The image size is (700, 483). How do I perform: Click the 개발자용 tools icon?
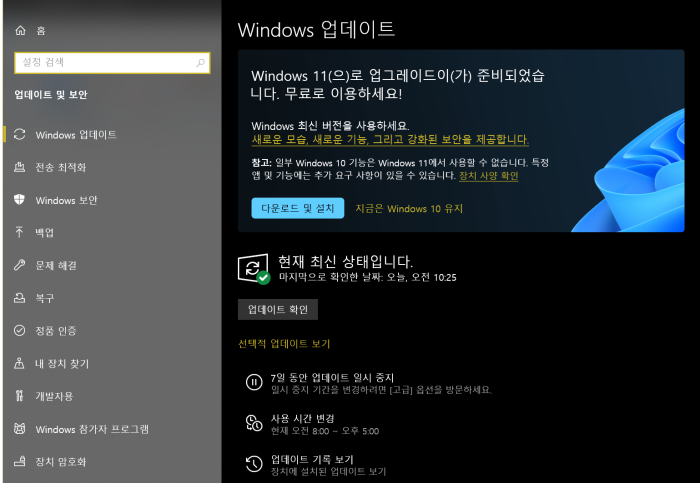click(19, 396)
